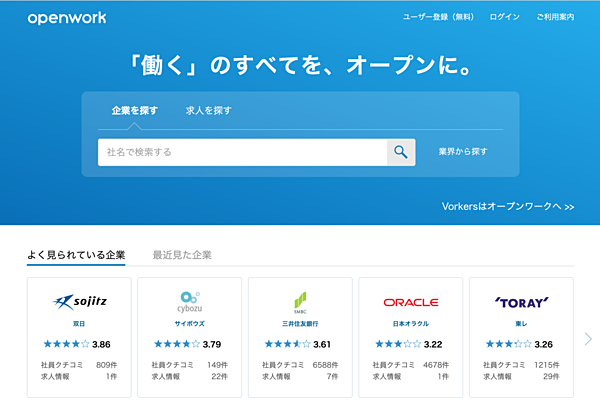Open the Oracle company logo
Screen dimensions: 600x406
410,302
